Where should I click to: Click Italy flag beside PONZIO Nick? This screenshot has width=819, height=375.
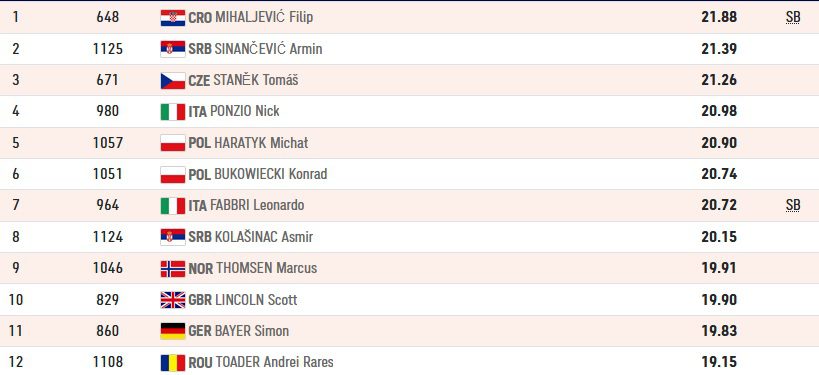click(x=173, y=112)
